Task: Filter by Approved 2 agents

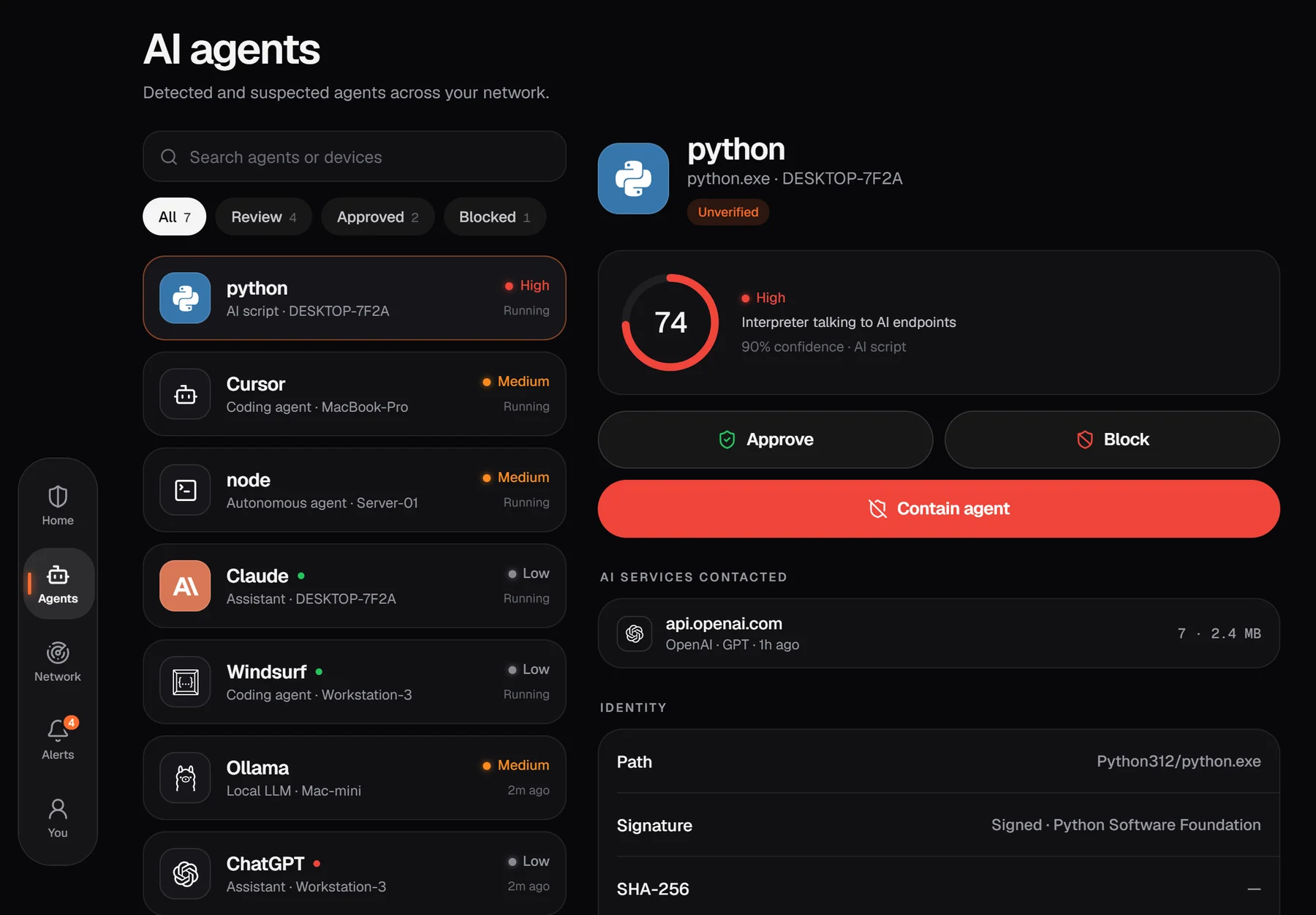Action: pos(378,216)
